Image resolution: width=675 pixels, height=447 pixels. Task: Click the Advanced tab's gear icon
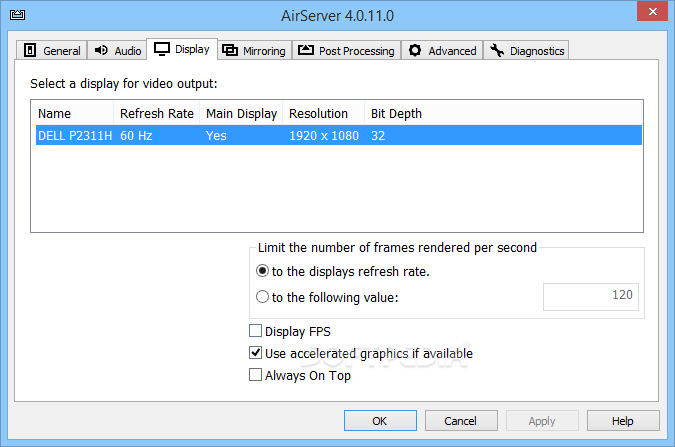pyautogui.click(x=415, y=50)
